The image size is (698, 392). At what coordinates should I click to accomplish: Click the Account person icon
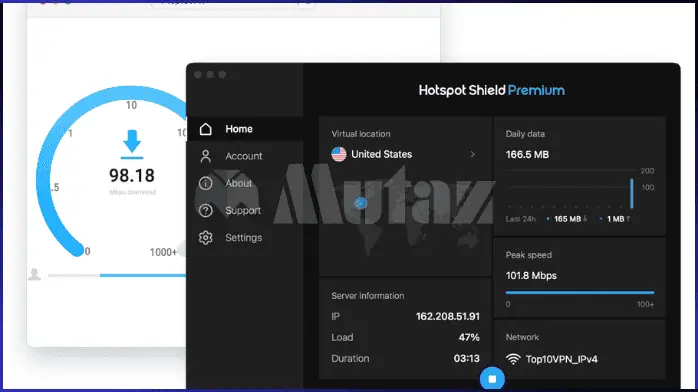[x=206, y=156]
